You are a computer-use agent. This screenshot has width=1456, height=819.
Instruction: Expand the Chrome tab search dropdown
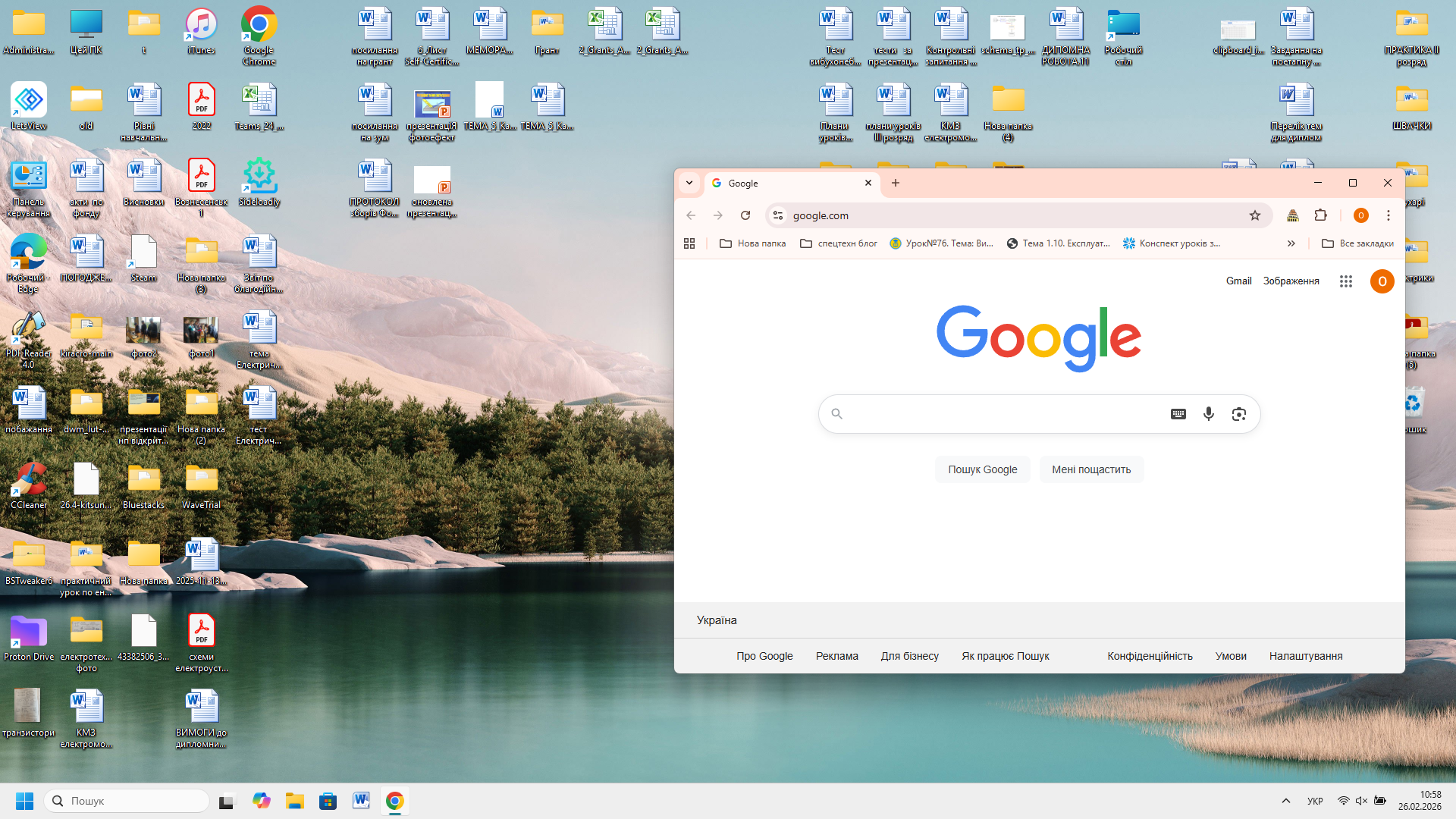click(x=689, y=183)
